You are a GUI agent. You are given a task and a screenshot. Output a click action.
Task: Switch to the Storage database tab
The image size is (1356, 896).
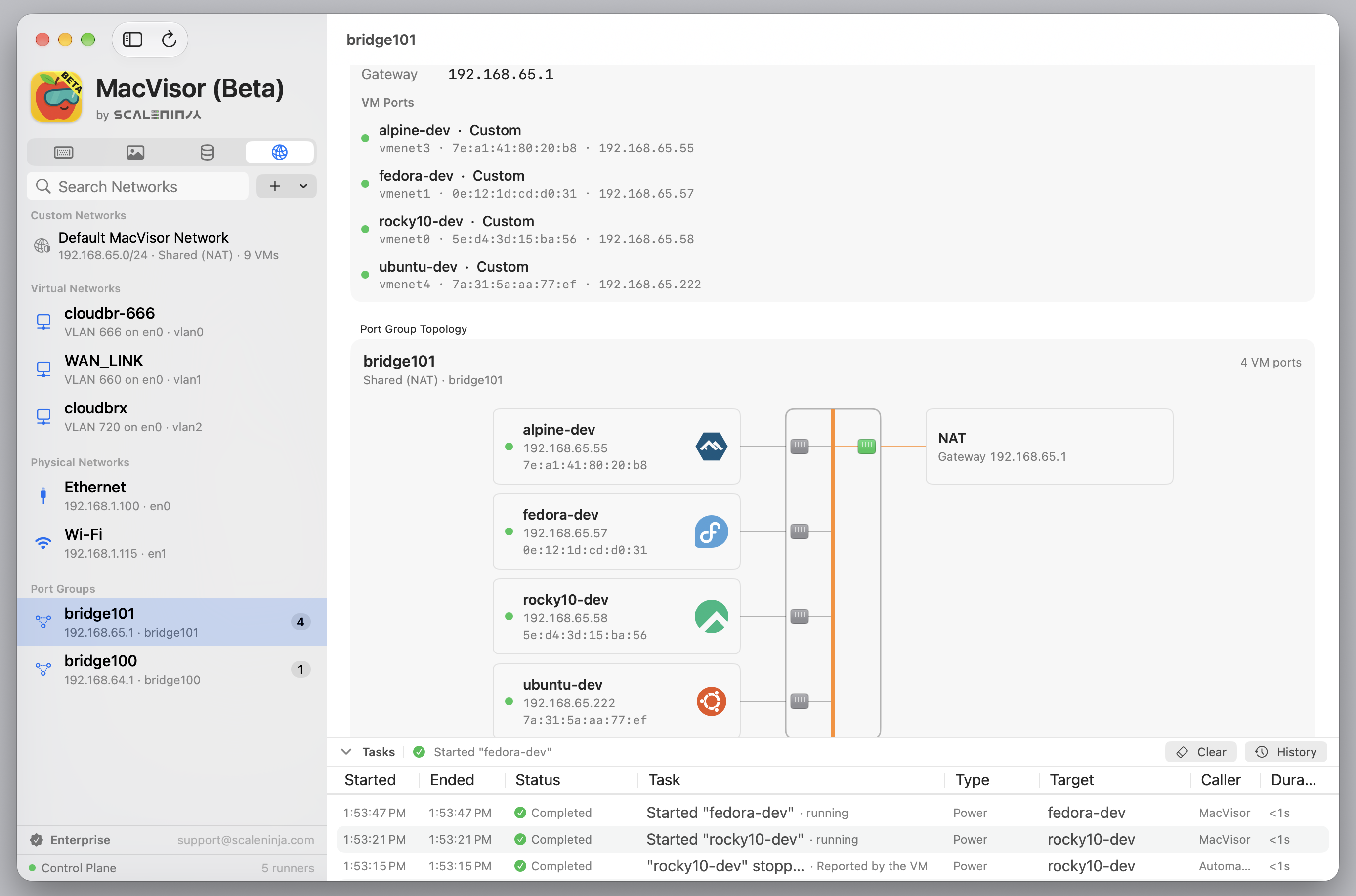pos(208,153)
